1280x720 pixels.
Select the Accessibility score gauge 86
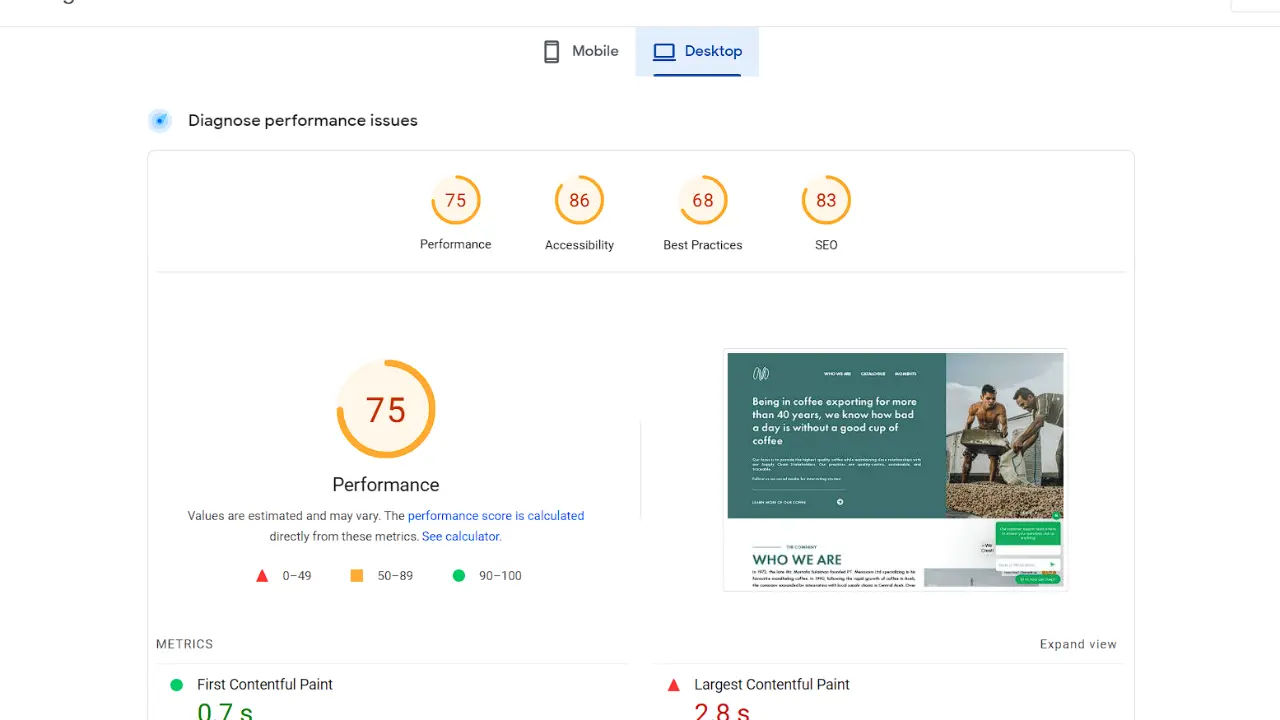click(579, 201)
